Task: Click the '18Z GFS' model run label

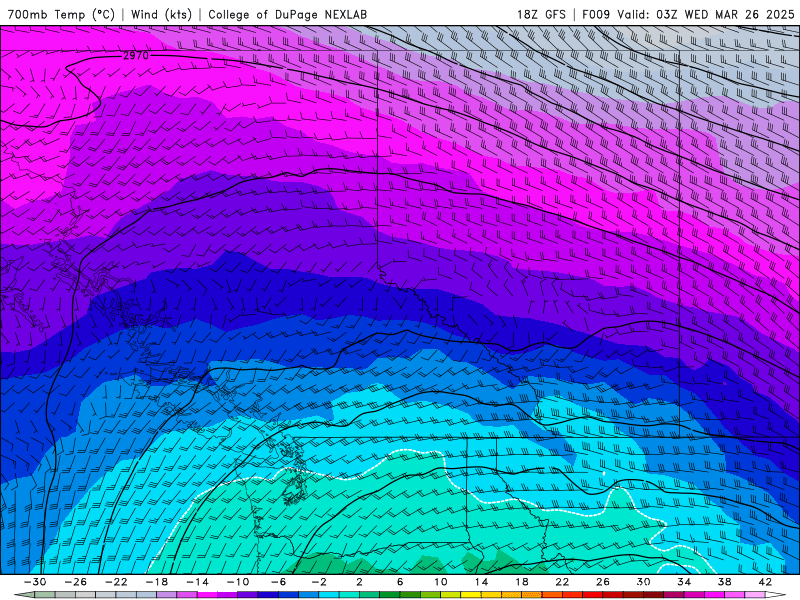Action: 541,14
